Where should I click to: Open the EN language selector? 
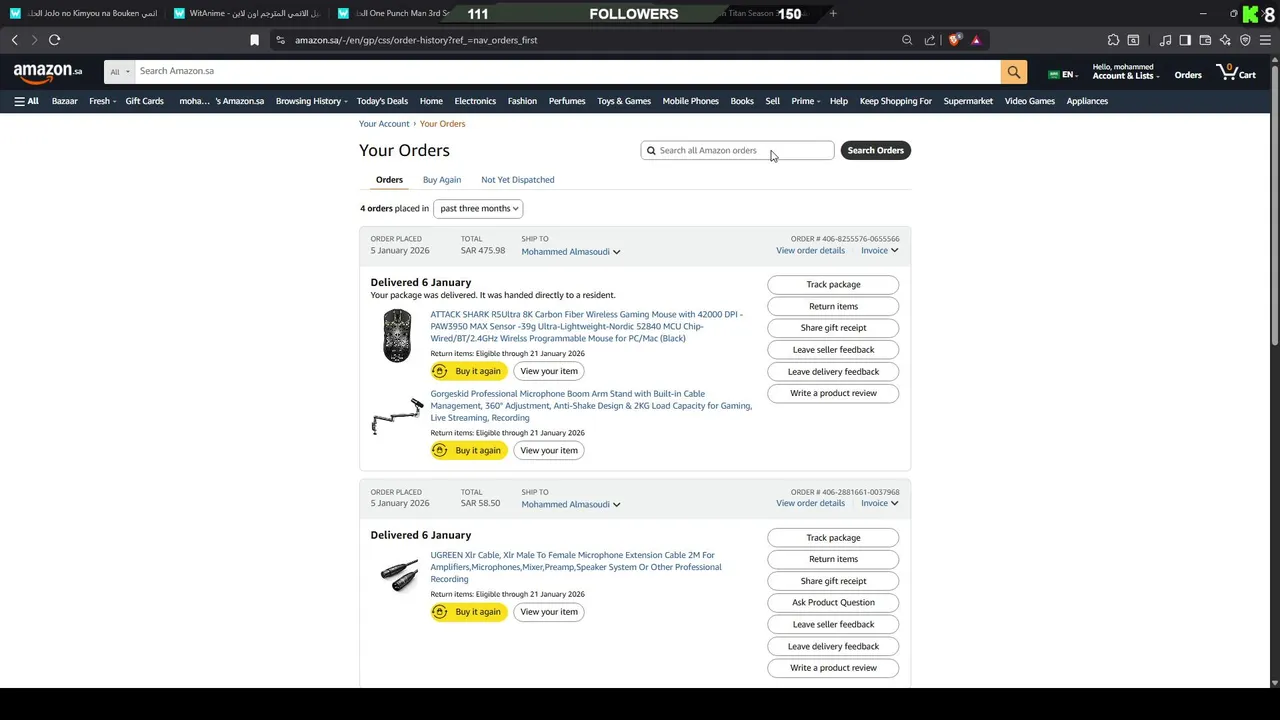tap(1061, 75)
